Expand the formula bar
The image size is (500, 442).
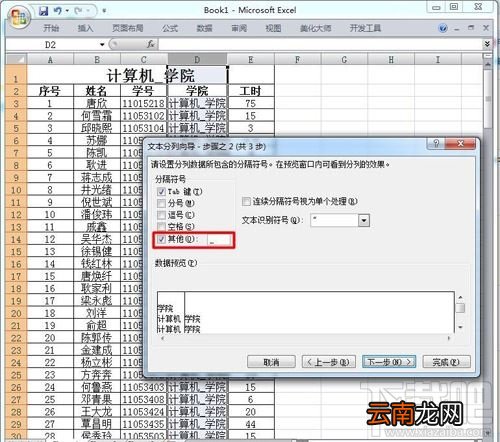(487, 44)
